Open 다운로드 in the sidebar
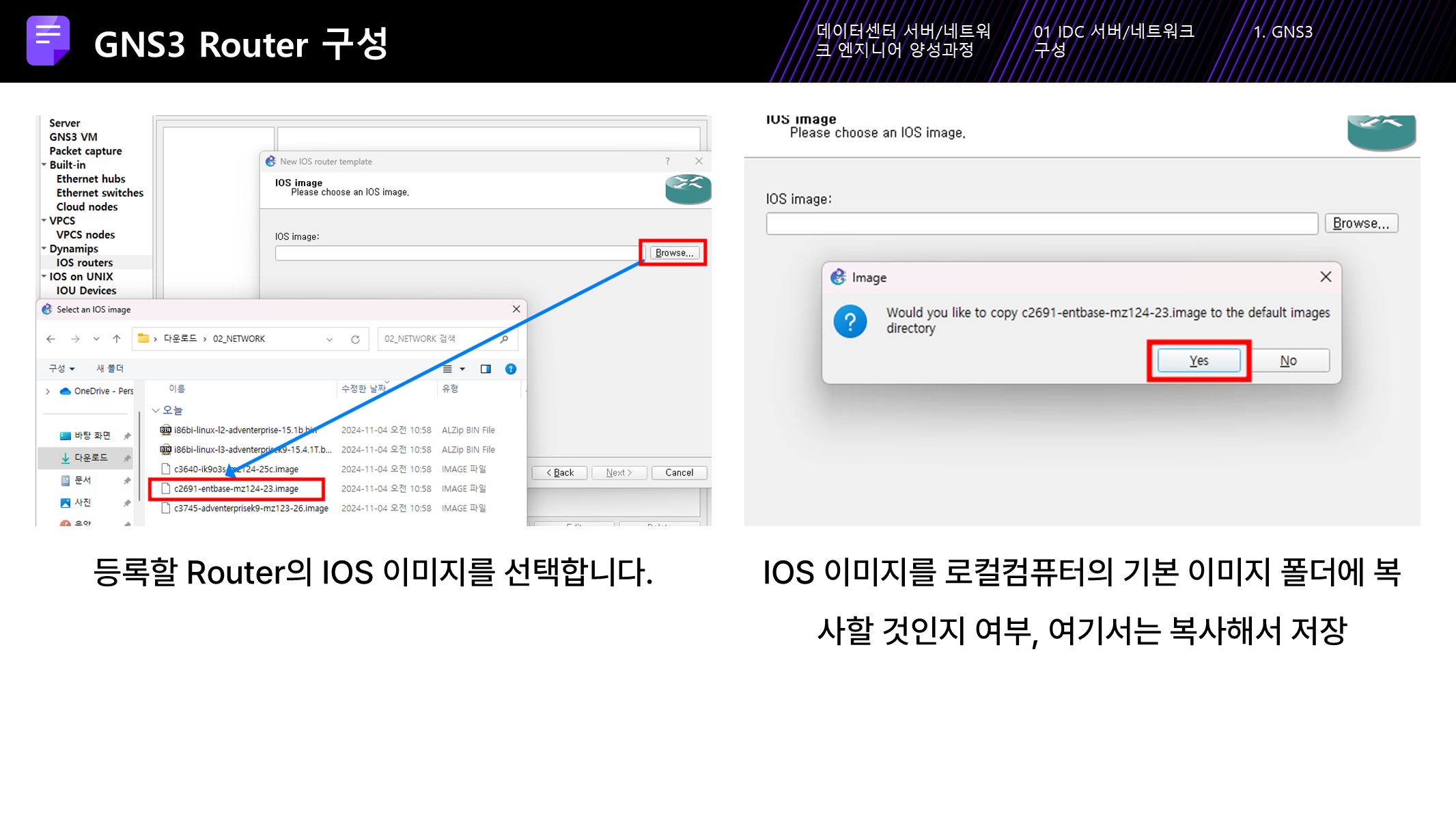Viewport: 1456px width, 820px height. [91, 458]
